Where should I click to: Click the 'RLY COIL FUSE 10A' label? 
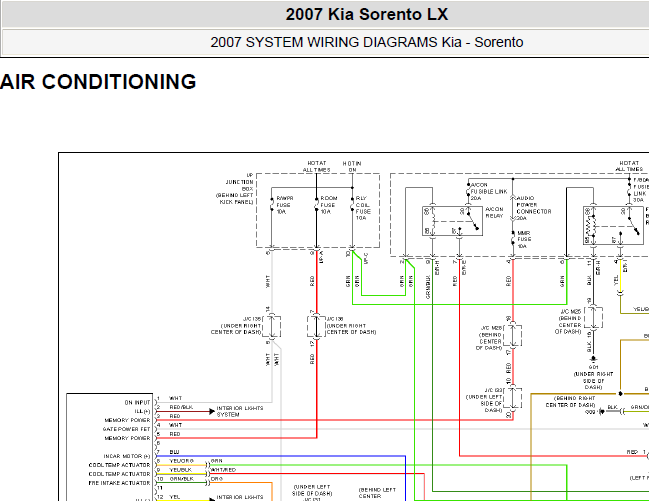[363, 208]
